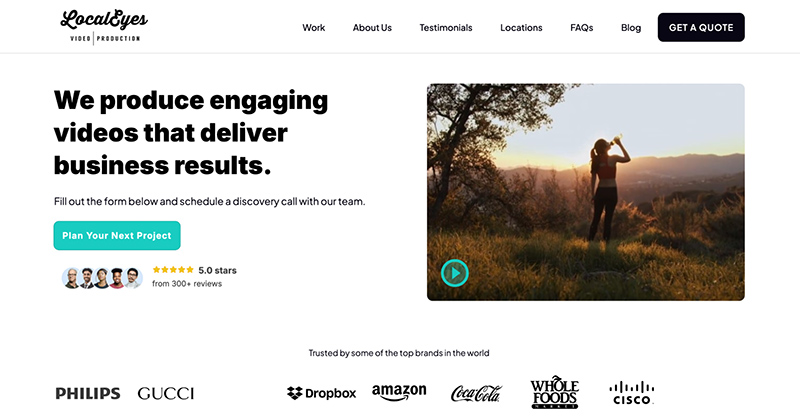800x418 pixels.
Task: Click the Coca-Cola logo
Action: [x=477, y=393]
